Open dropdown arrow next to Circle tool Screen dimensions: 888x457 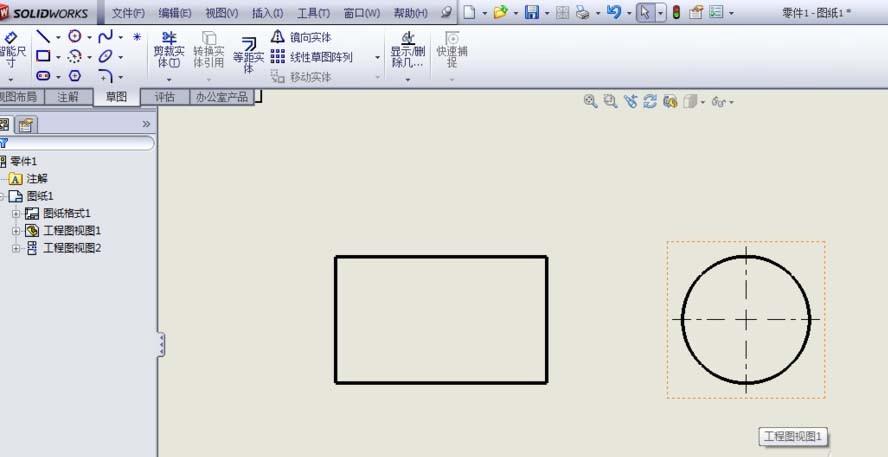click(x=89, y=38)
